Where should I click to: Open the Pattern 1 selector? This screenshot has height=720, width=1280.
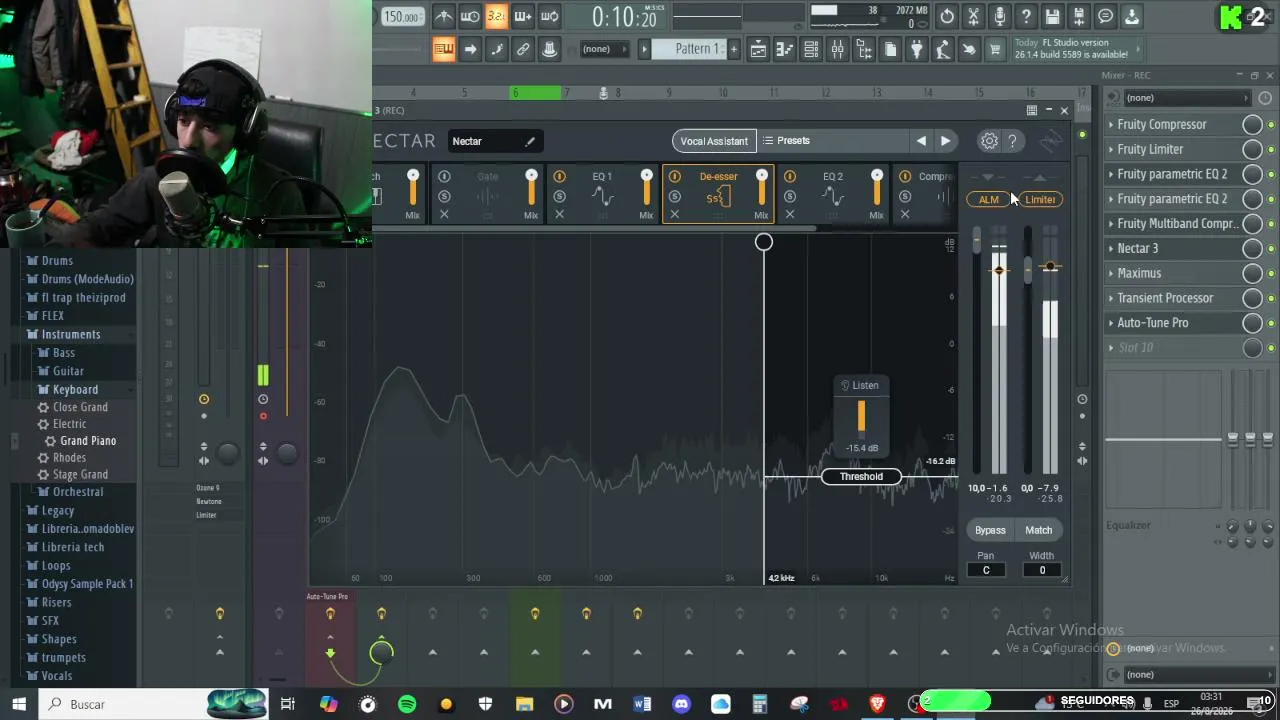coord(689,49)
